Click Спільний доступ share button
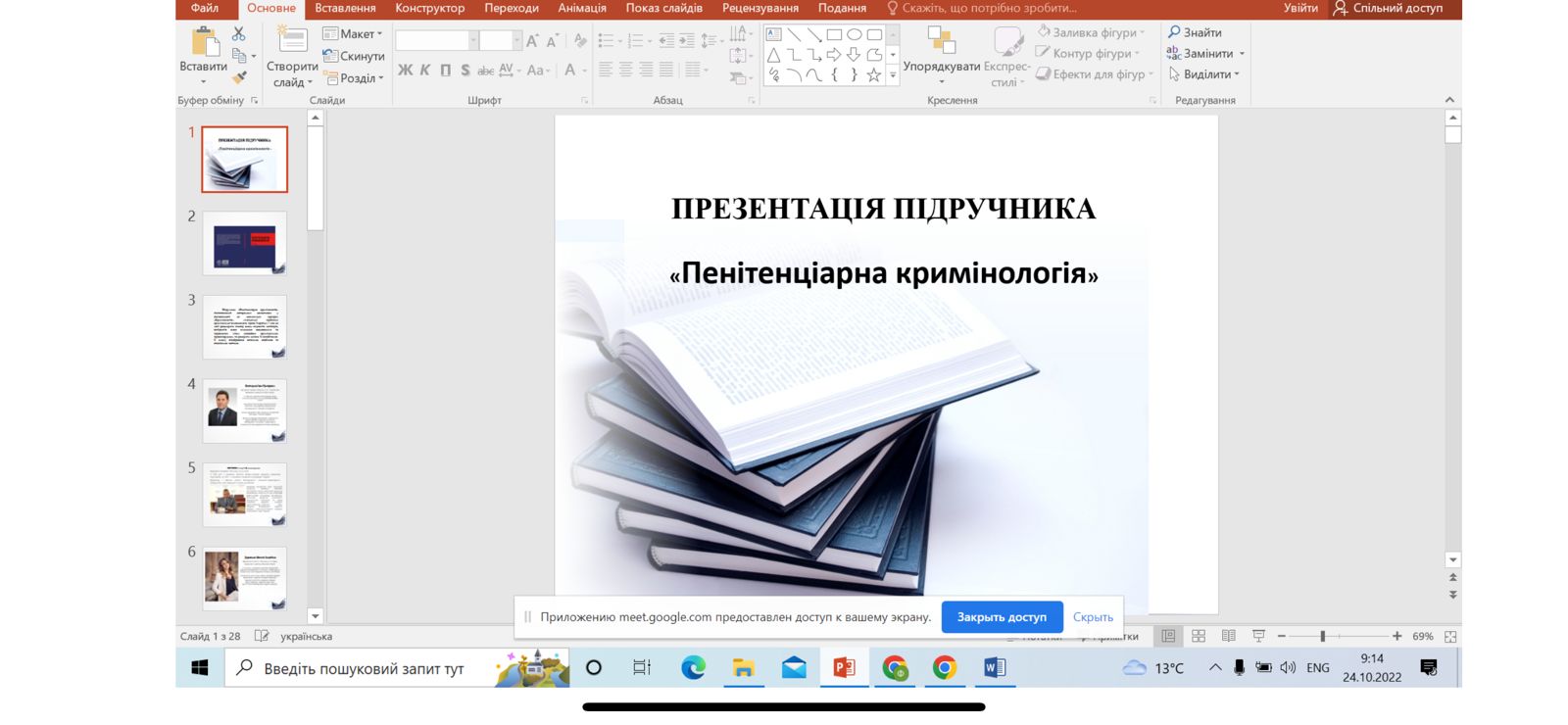 click(x=1389, y=8)
